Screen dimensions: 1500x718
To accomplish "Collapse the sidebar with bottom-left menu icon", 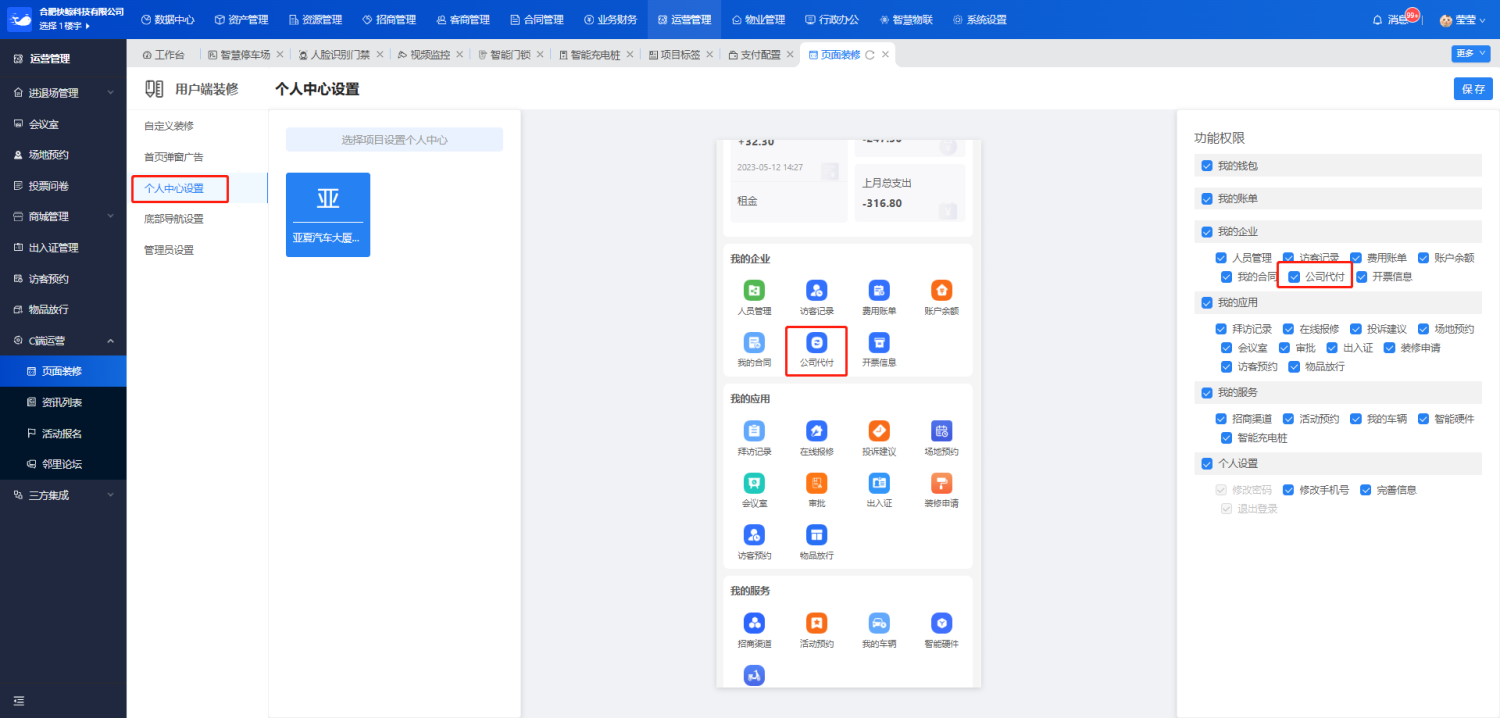I will point(18,700).
